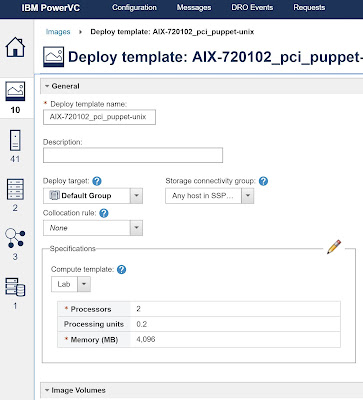Open the Compute template Lab dropdown arrow

click(x=84, y=284)
